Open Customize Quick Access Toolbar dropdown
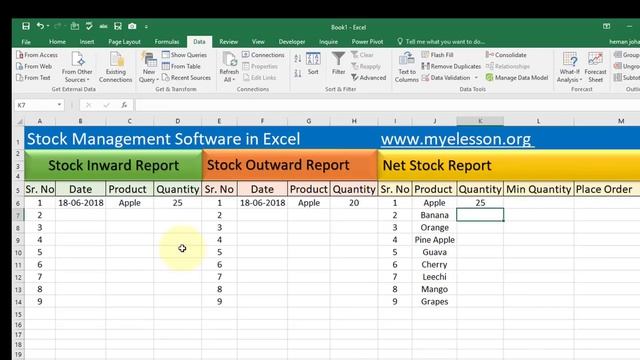 [146, 27]
